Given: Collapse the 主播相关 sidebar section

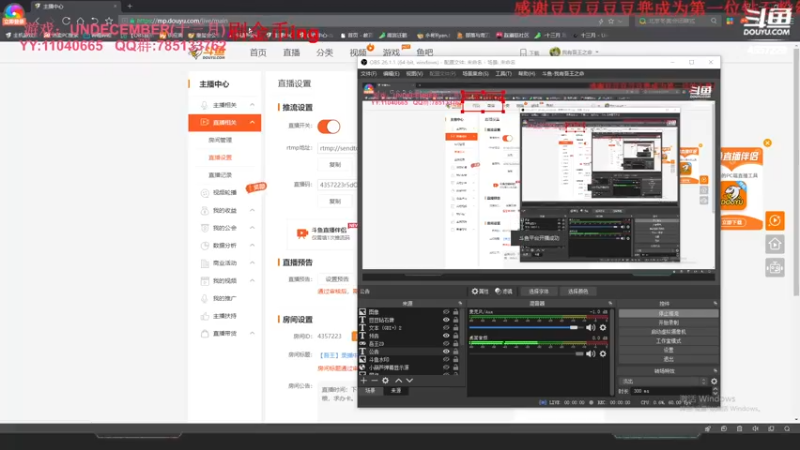Looking at the screenshot, I should click(252, 105).
